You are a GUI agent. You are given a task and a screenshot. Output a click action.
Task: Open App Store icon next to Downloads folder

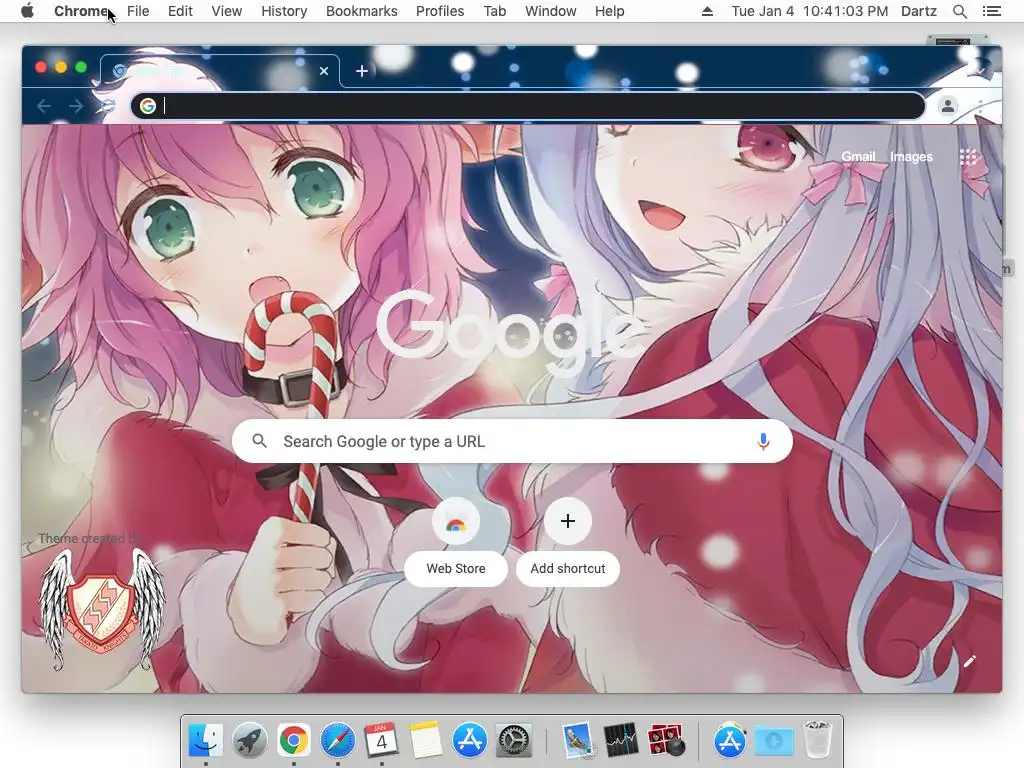coord(729,741)
